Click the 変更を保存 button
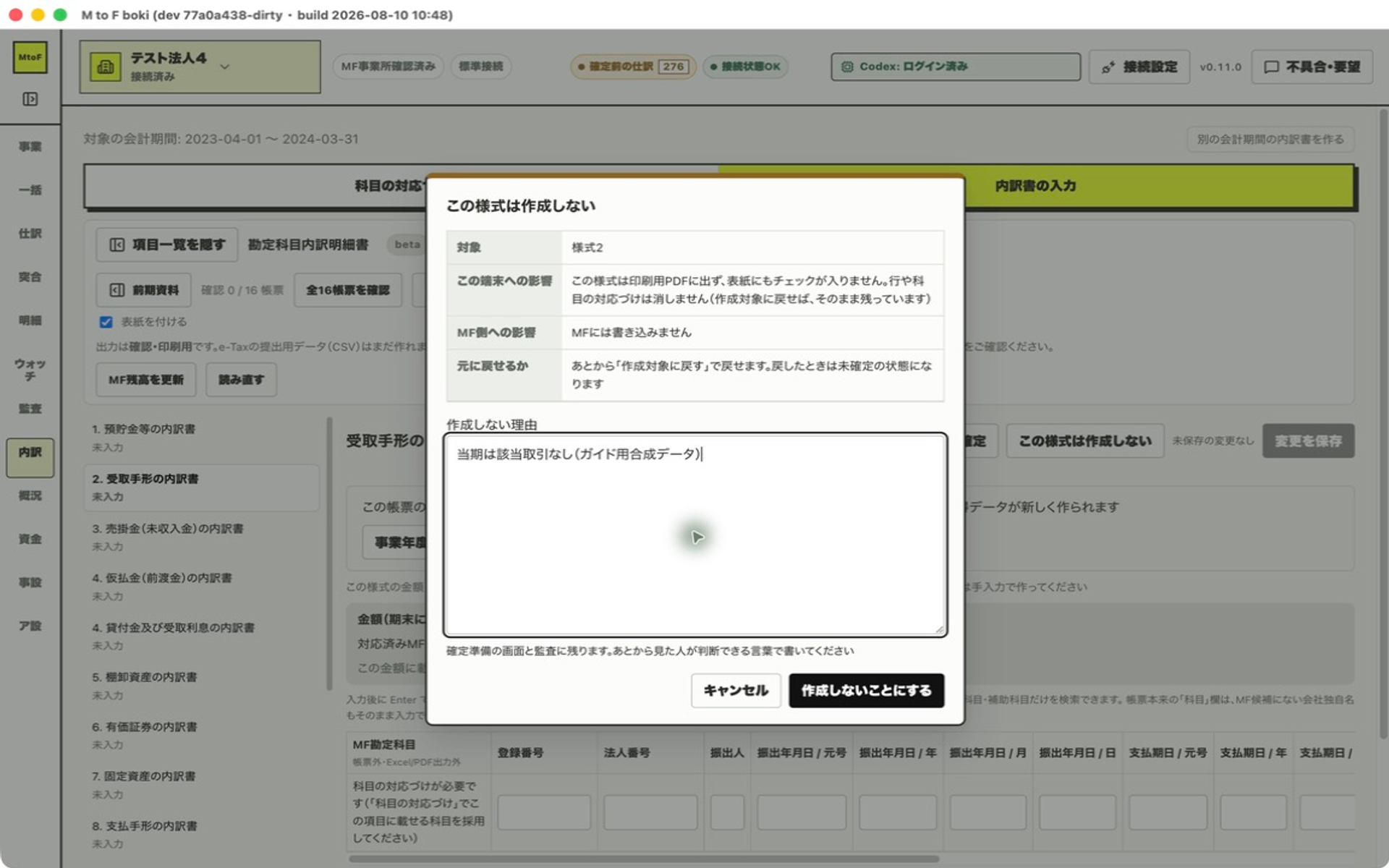Screen dimensions: 1389x868 1308,441
